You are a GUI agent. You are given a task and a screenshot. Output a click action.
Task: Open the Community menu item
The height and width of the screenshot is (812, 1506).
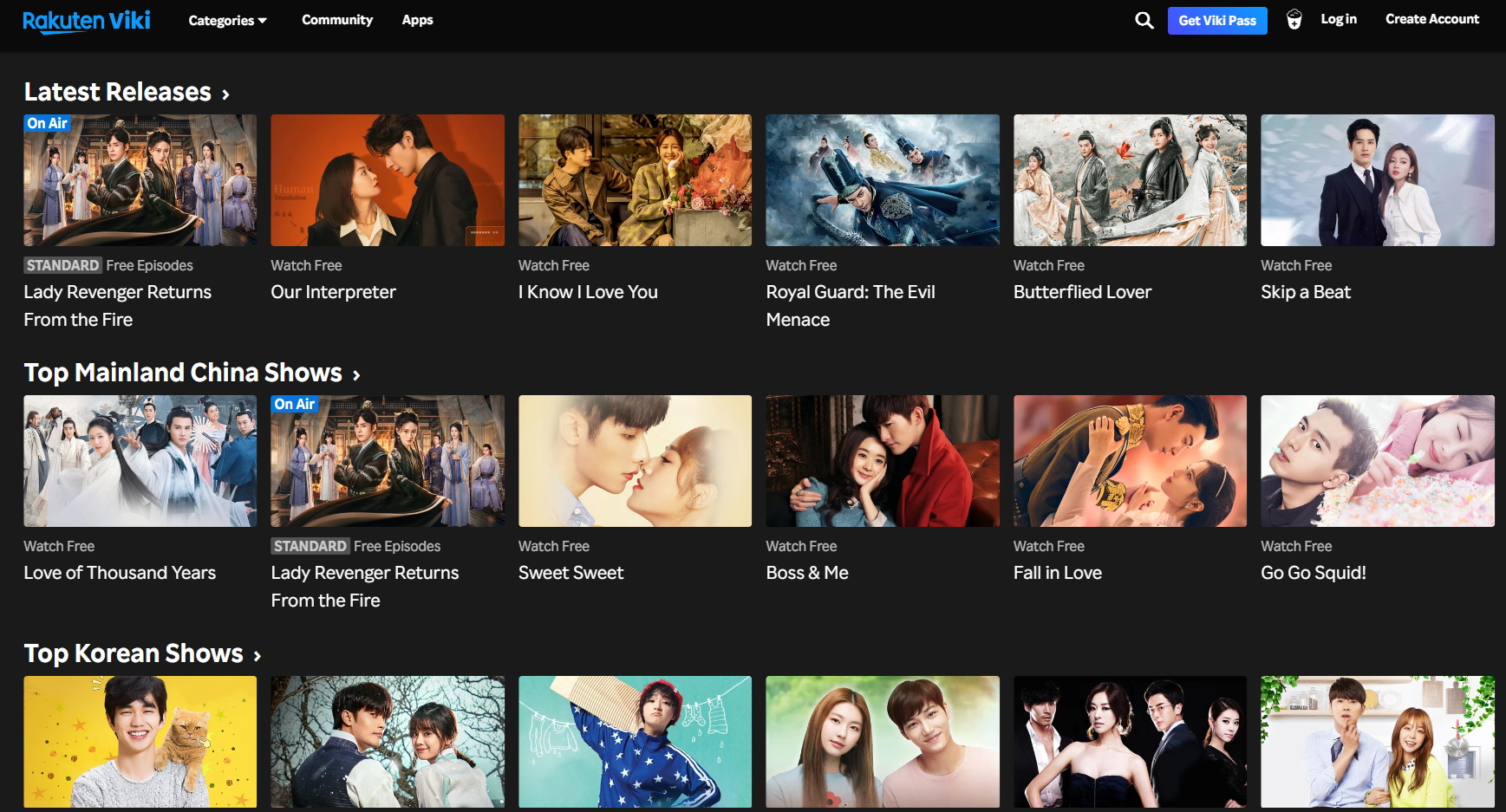336,20
